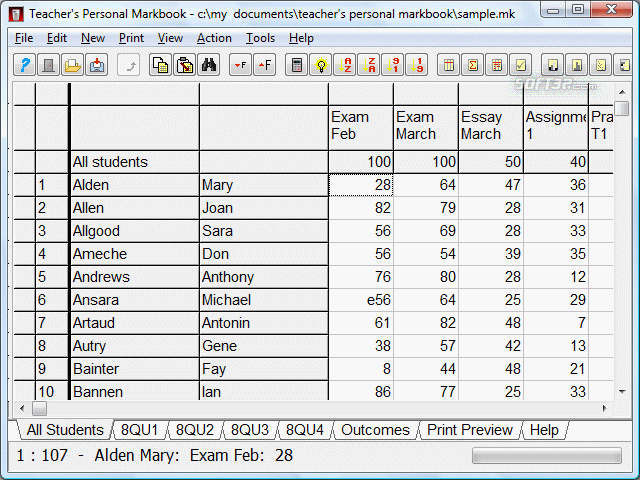Open the New menu
This screenshot has width=640, height=480.
click(x=93, y=38)
